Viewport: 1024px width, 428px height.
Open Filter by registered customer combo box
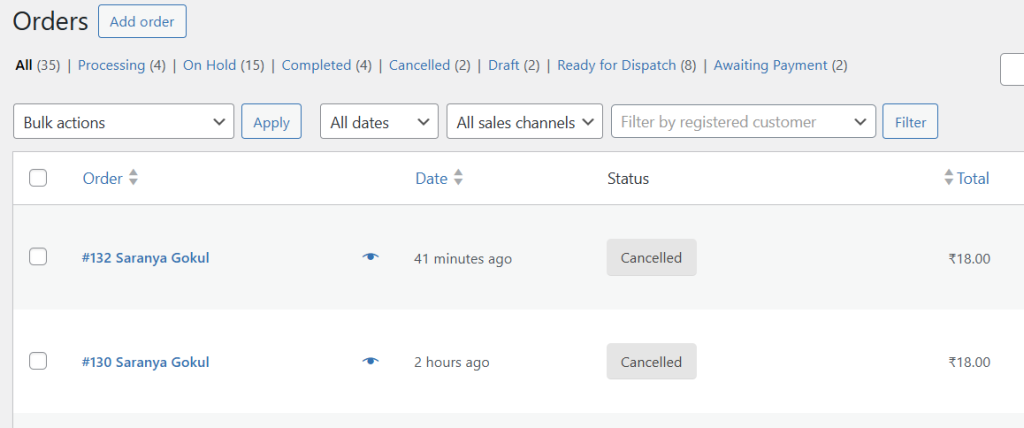tap(743, 122)
